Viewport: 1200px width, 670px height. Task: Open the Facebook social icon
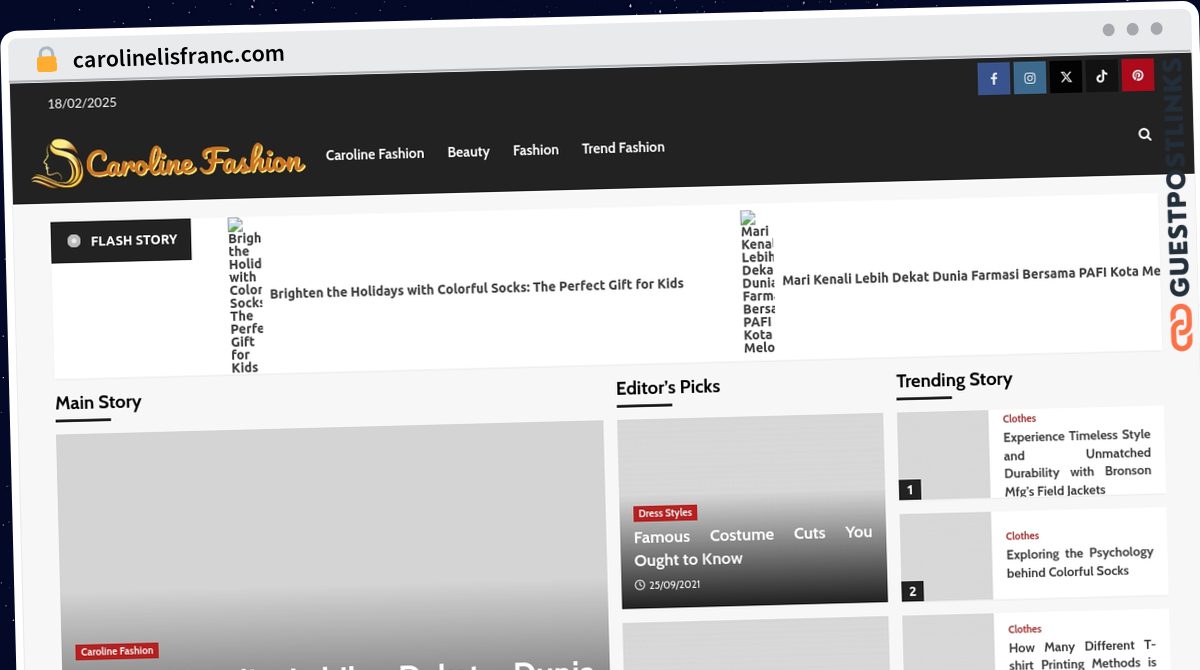994,79
